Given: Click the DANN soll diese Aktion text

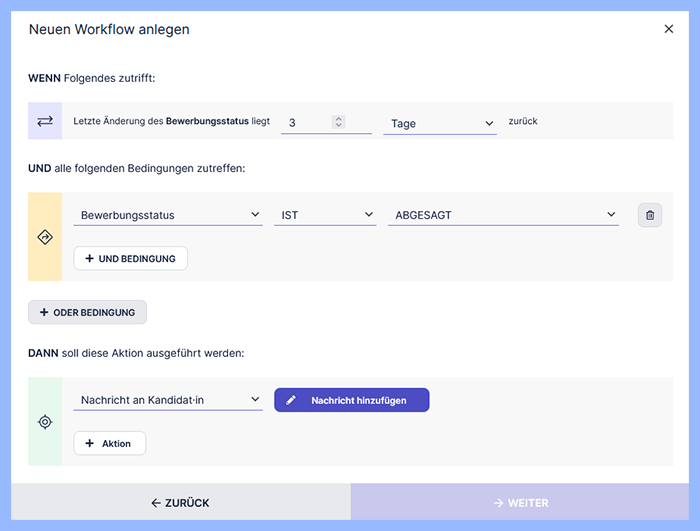Looking at the screenshot, I should [x=136, y=353].
